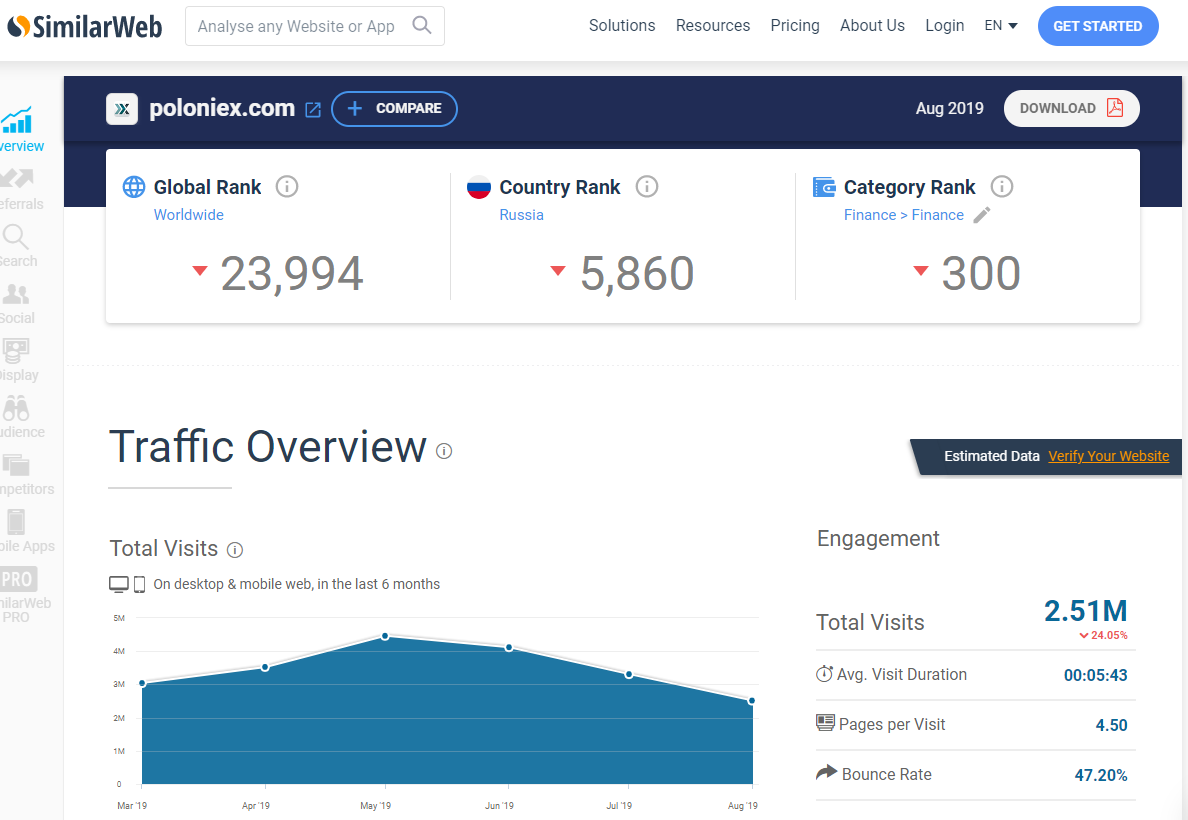The height and width of the screenshot is (820, 1188).
Task: Click the Login link
Action: click(945, 26)
